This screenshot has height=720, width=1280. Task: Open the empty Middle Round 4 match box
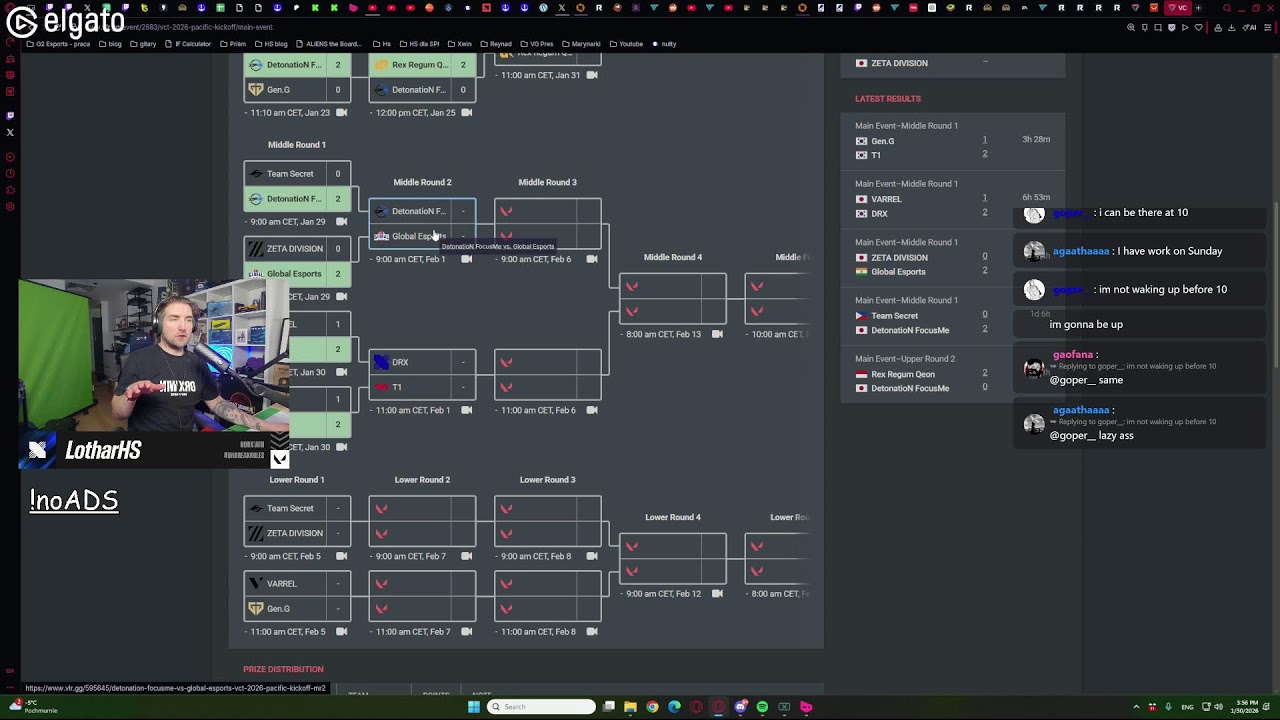tap(672, 299)
